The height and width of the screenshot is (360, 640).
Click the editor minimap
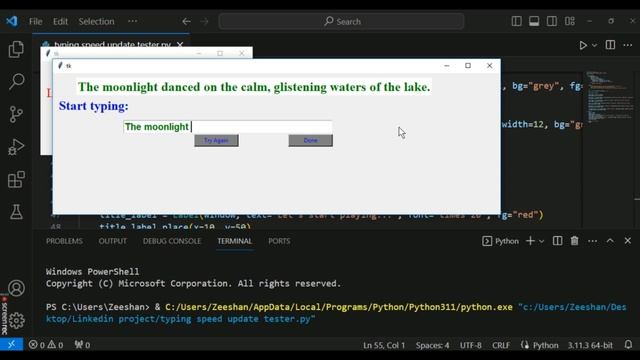(610, 98)
